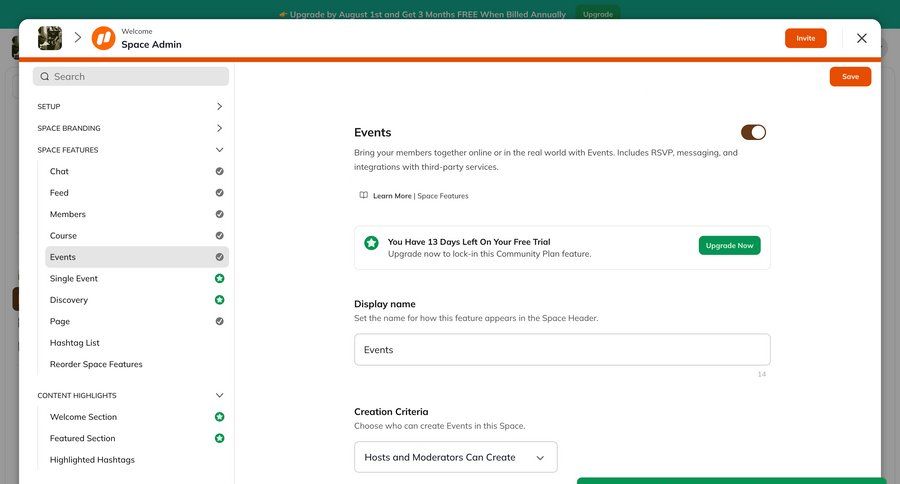Open Reorder Space Features menu item
Image resolution: width=900 pixels, height=484 pixels.
click(x=96, y=364)
